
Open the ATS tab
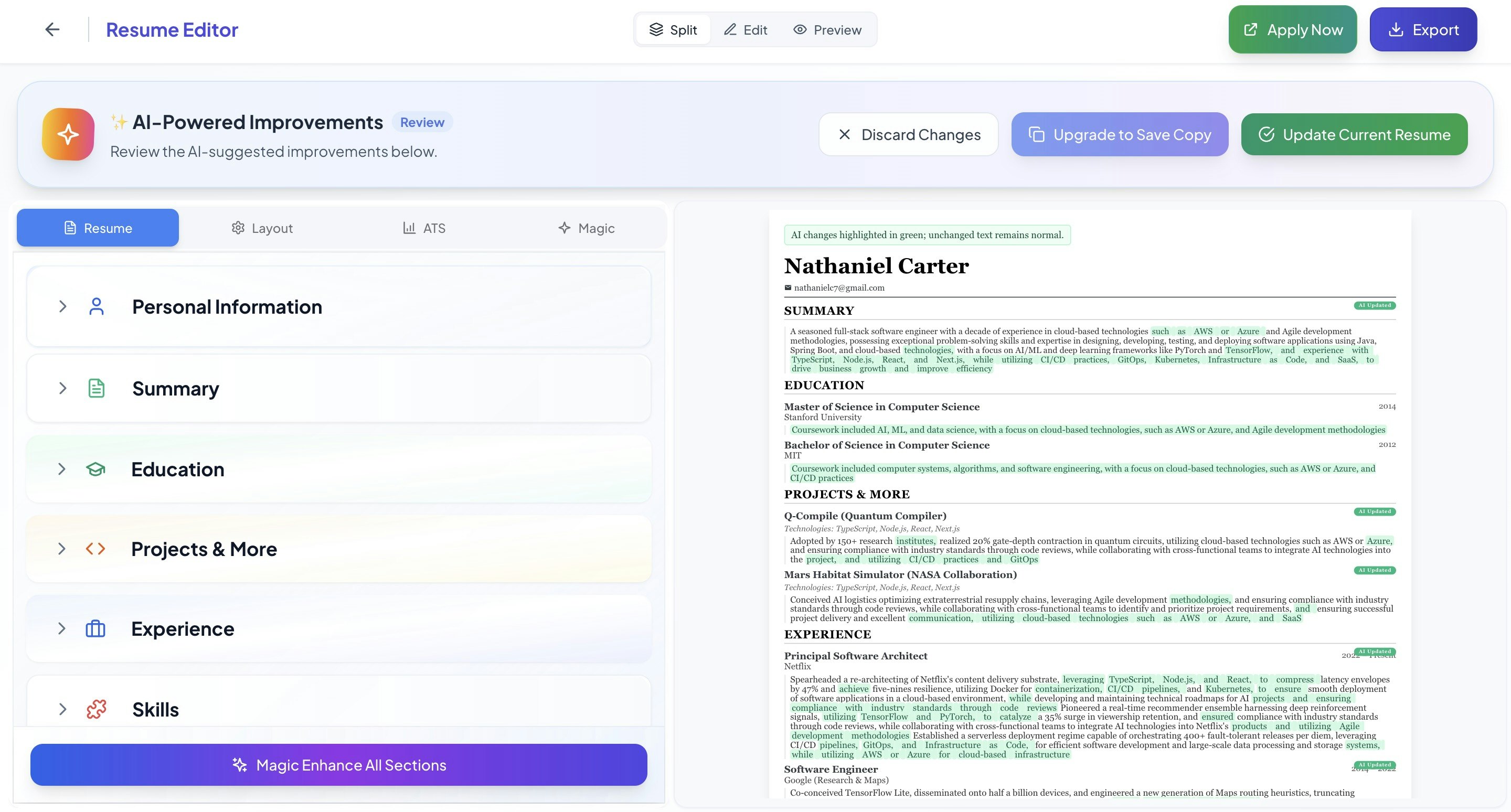[x=424, y=228]
